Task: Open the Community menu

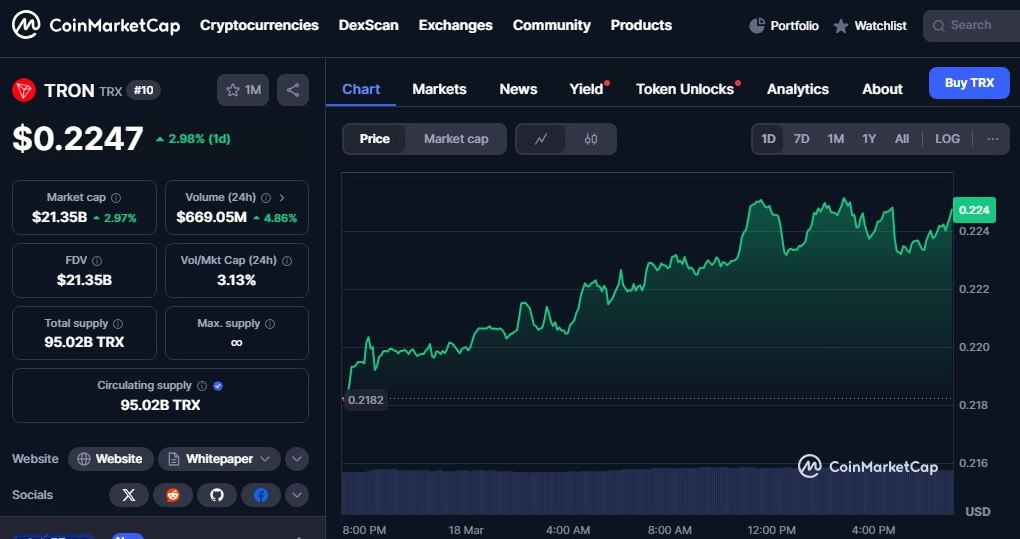Action: point(552,25)
